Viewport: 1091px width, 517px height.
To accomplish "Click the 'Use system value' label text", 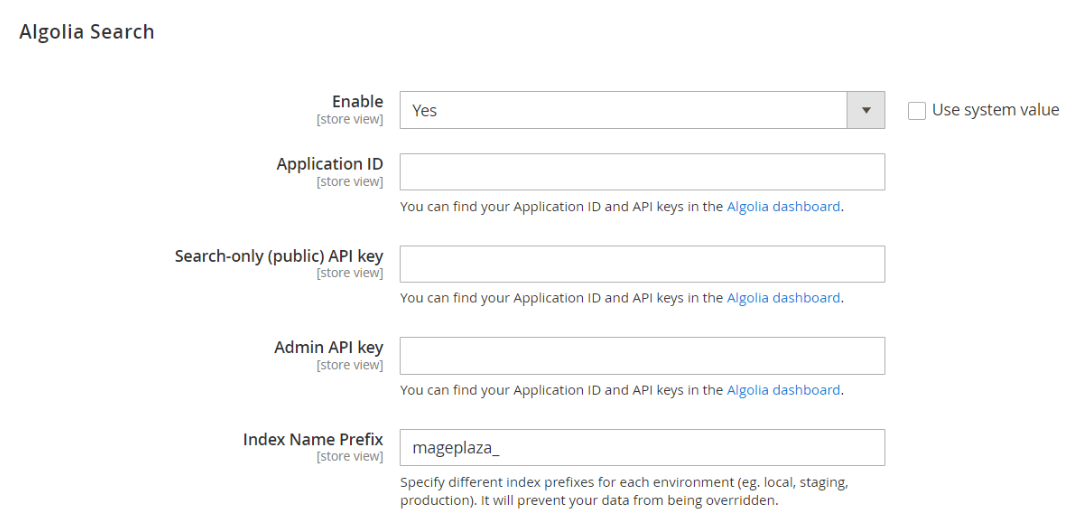I will [x=995, y=110].
